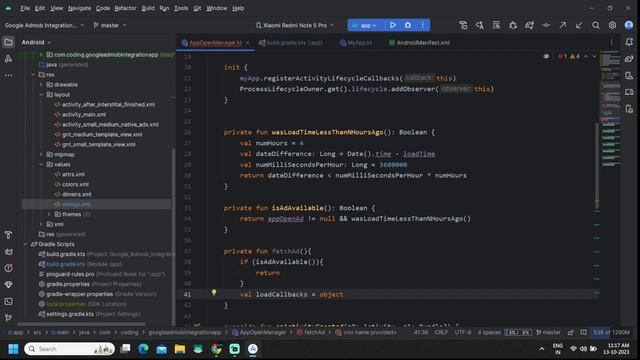The width and height of the screenshot is (640, 360).
Task: Open Google Admob Integration project dropdown
Action: click(x=44, y=25)
